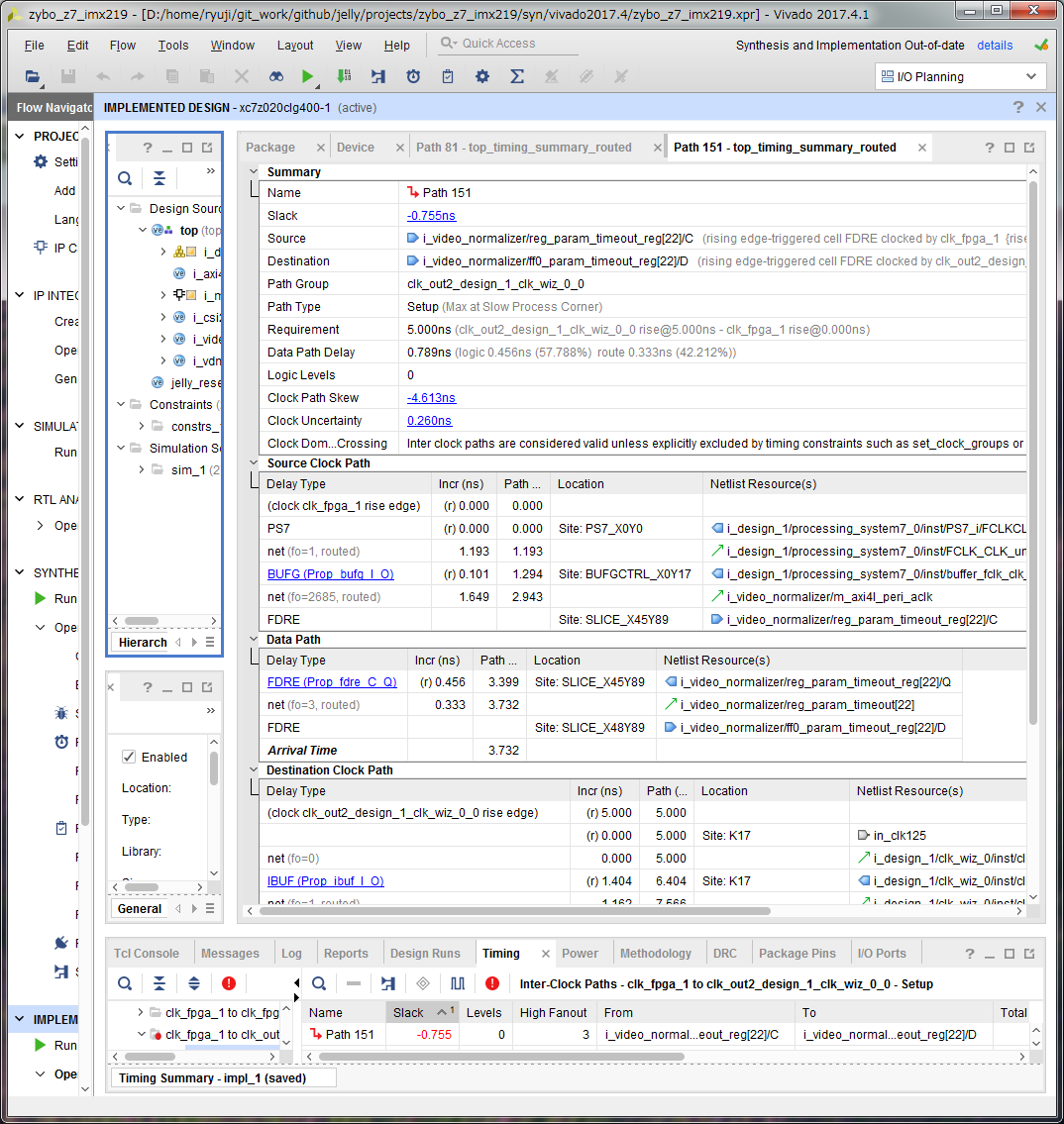The image size is (1064, 1124).
Task: Switch to the Tcl Console tab
Action: pos(147,953)
